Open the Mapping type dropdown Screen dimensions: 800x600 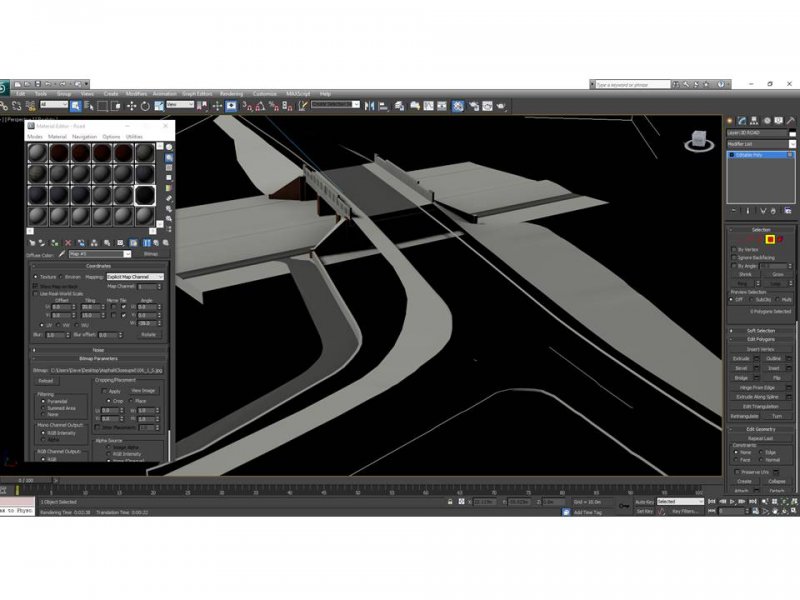pyautogui.click(x=135, y=276)
